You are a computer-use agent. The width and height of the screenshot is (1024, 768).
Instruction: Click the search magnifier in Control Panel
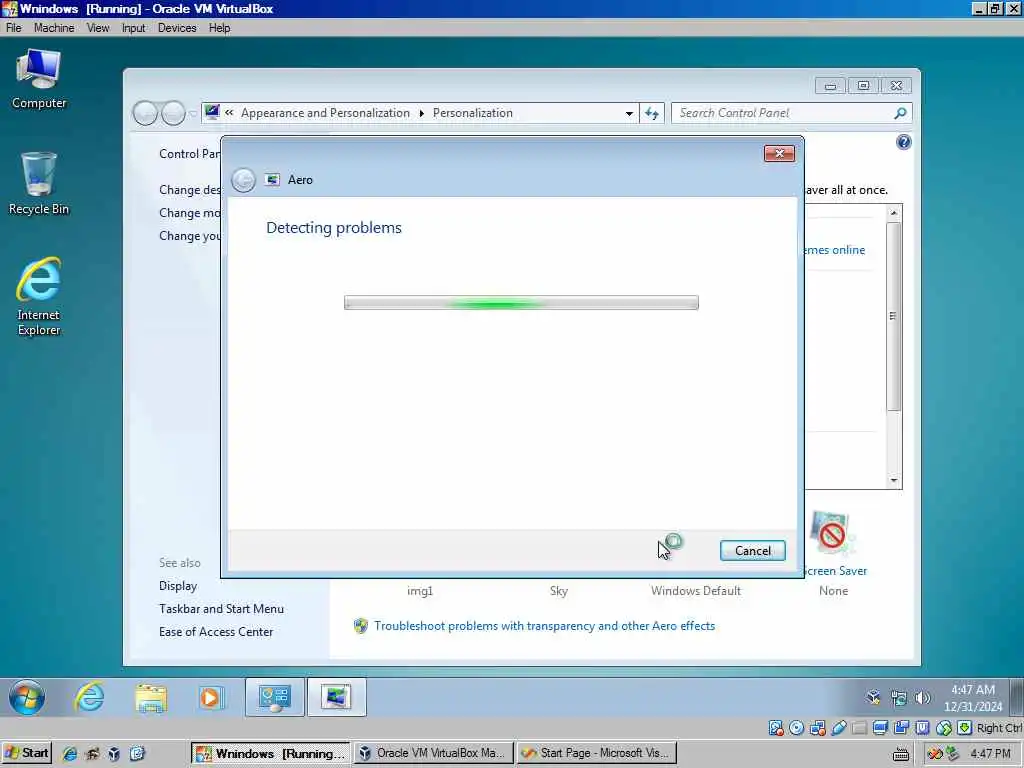[900, 113]
